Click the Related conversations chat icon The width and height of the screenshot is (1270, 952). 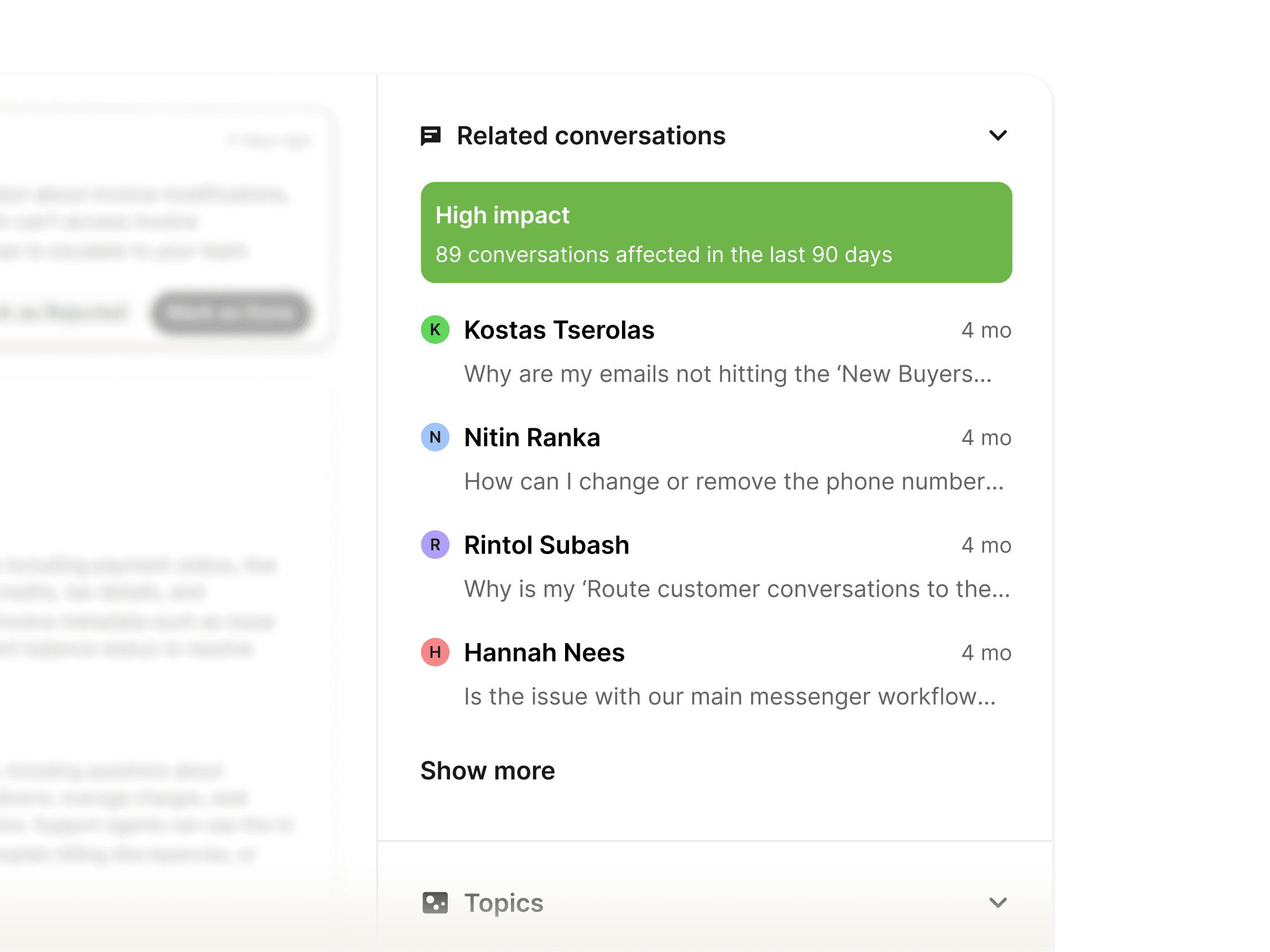point(431,136)
